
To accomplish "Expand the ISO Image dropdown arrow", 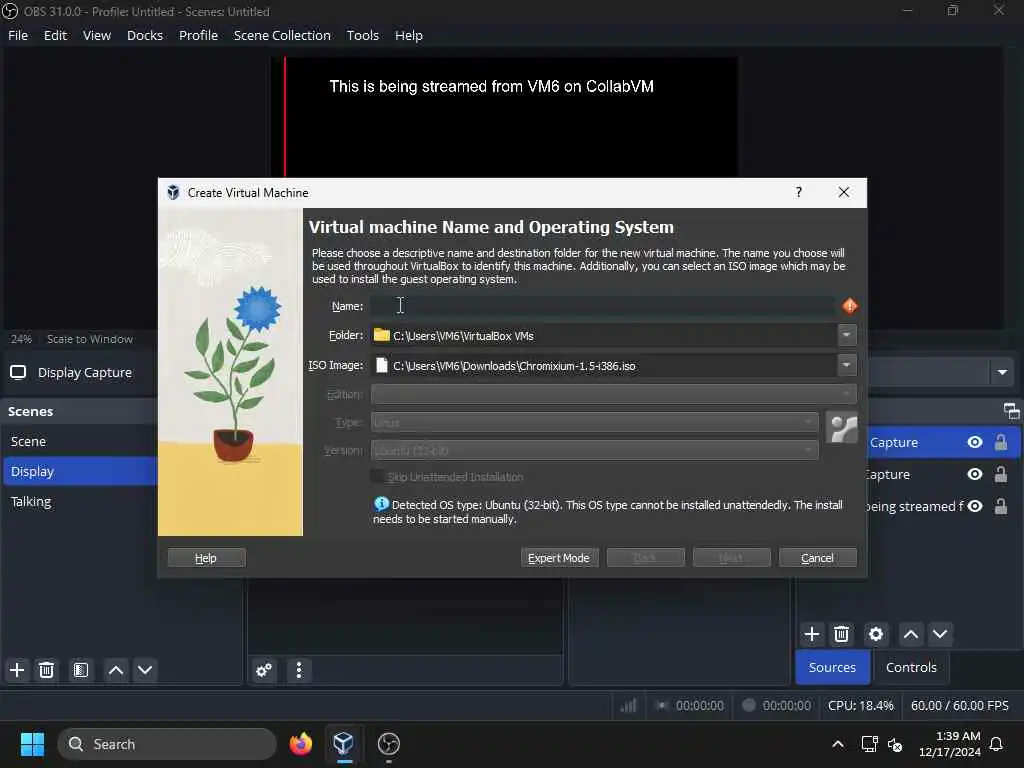I will pos(846,365).
